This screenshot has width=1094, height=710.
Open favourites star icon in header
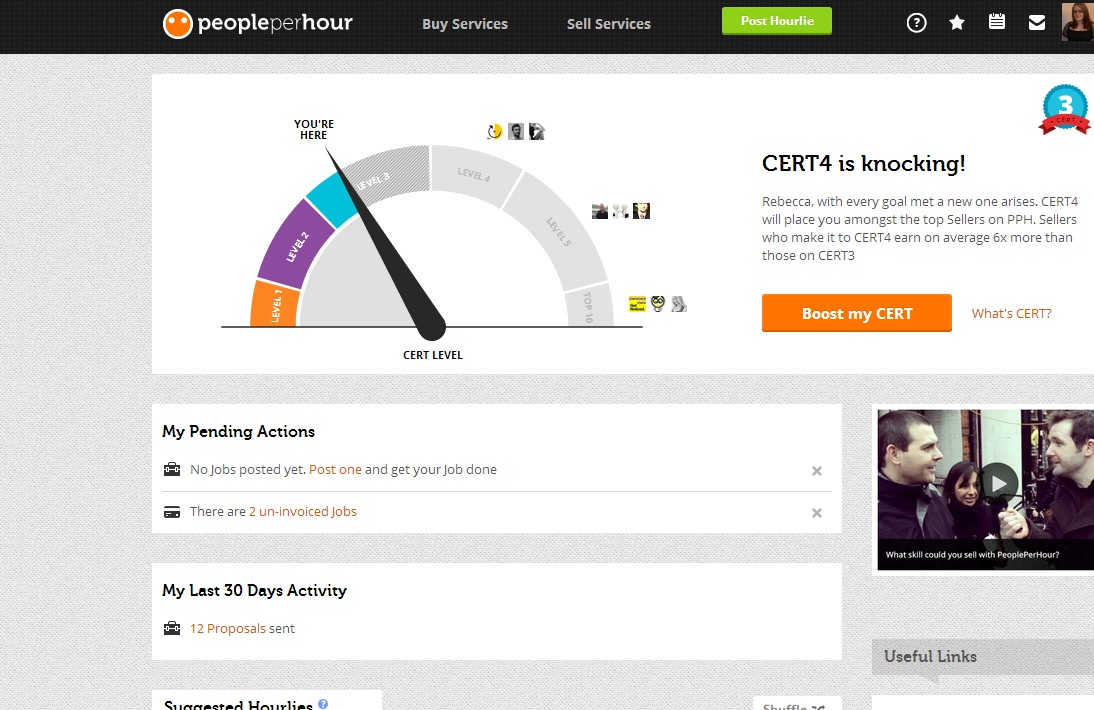(x=957, y=23)
